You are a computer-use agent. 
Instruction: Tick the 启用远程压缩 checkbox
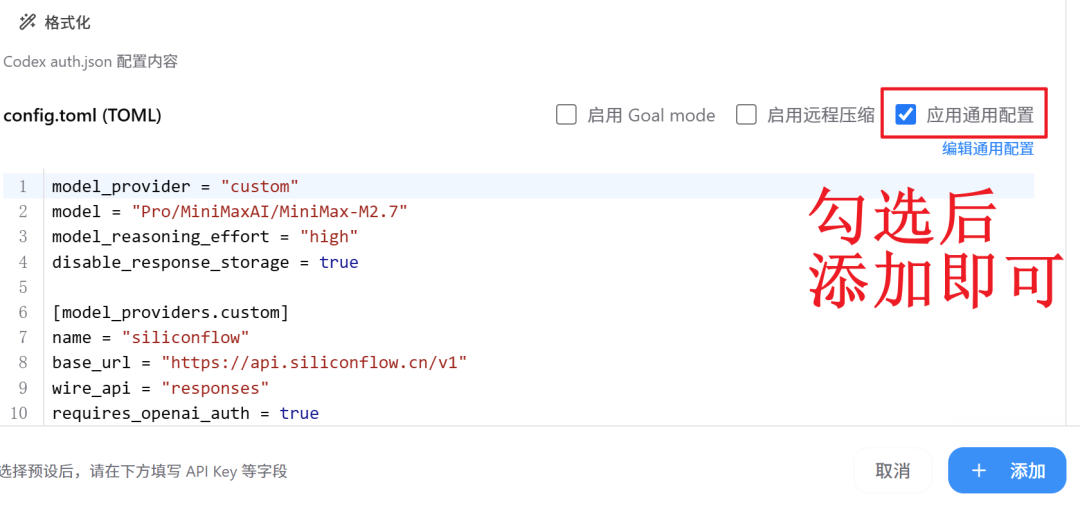tap(746, 114)
